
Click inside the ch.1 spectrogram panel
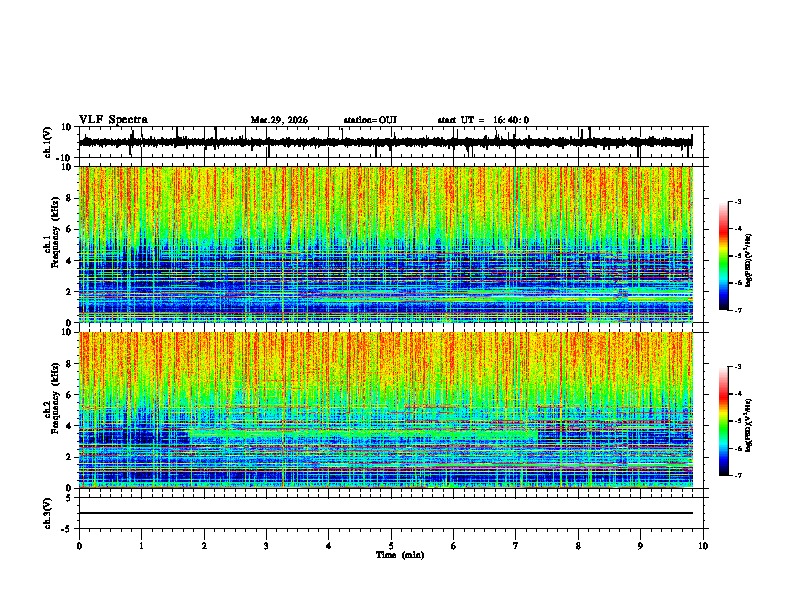(x=386, y=244)
